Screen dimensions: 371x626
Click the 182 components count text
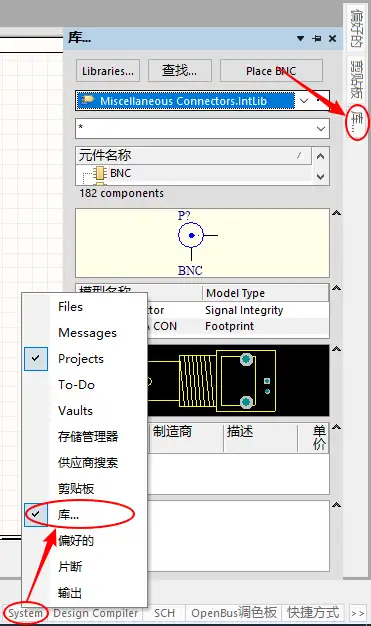121,193
